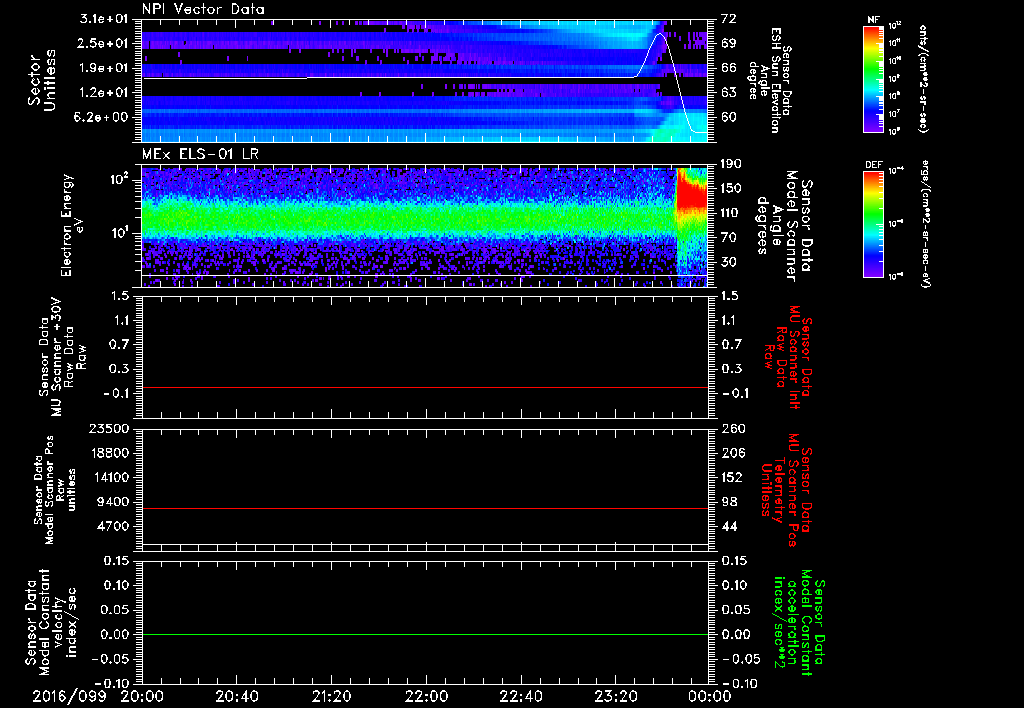Screen dimensions: 1024x708
Task: Click the green 'Model Constant acceleration' label
Action: coord(799,622)
